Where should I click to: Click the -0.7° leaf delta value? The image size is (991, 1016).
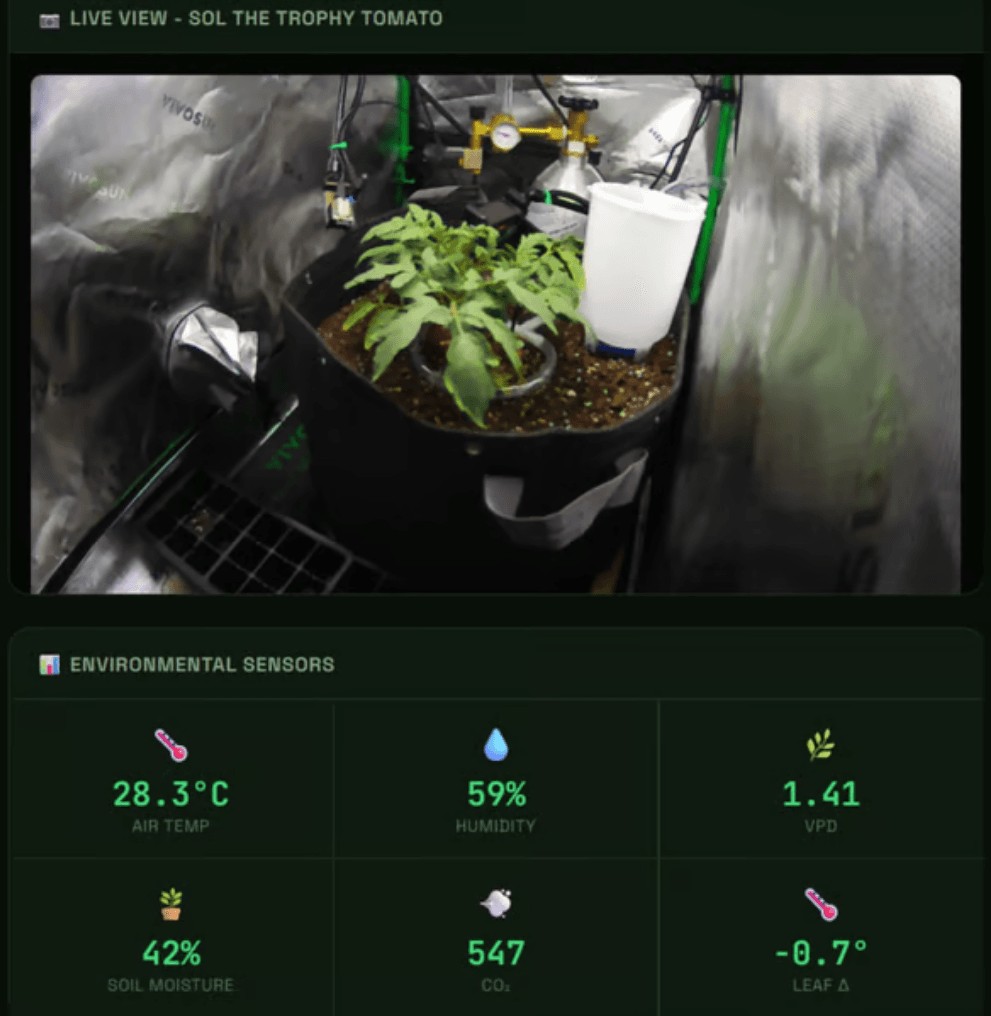[x=821, y=953]
